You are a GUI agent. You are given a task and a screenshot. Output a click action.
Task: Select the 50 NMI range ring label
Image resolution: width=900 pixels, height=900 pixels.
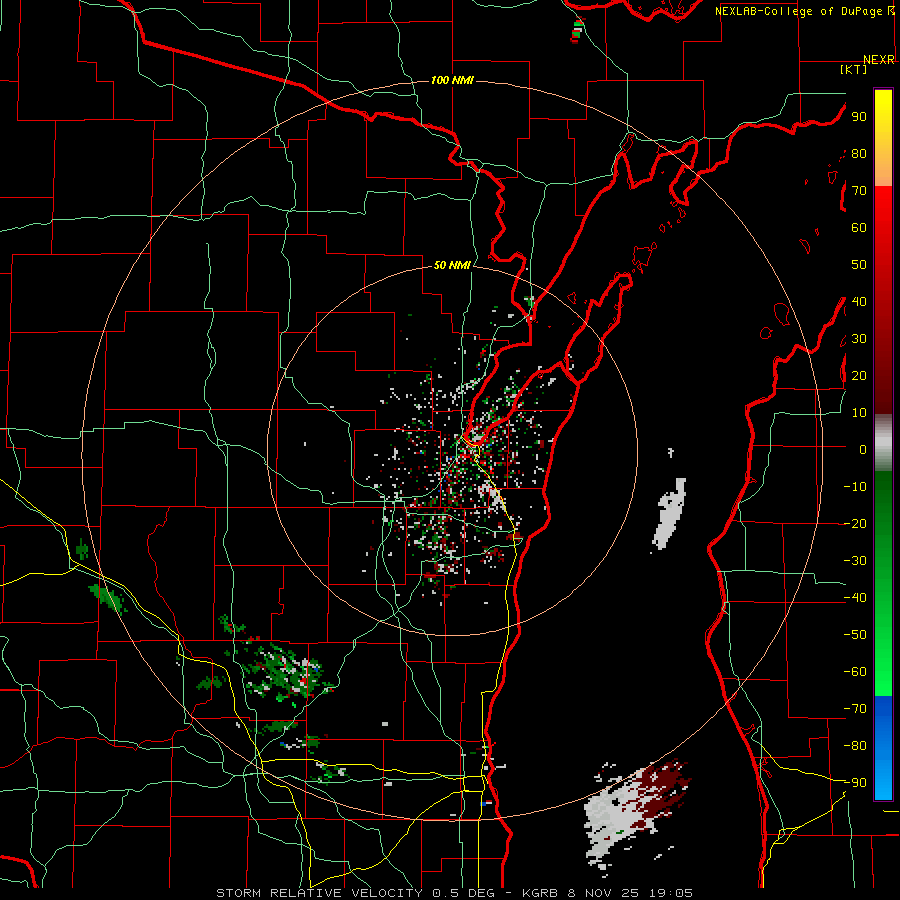pos(452,265)
